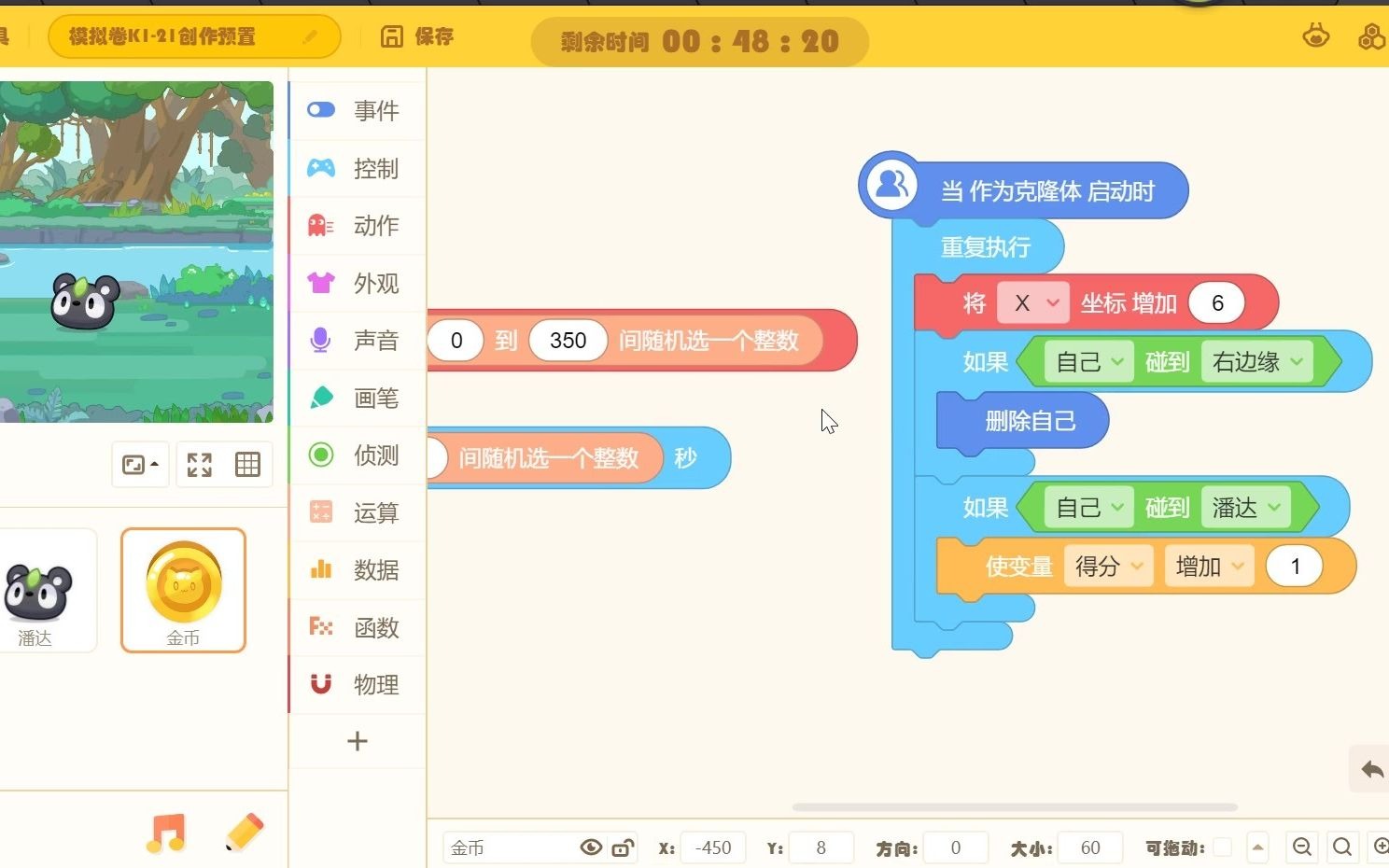Expand the stage display mode dropdown arrow
This screenshot has width=1389, height=868.
pyautogui.click(x=154, y=464)
